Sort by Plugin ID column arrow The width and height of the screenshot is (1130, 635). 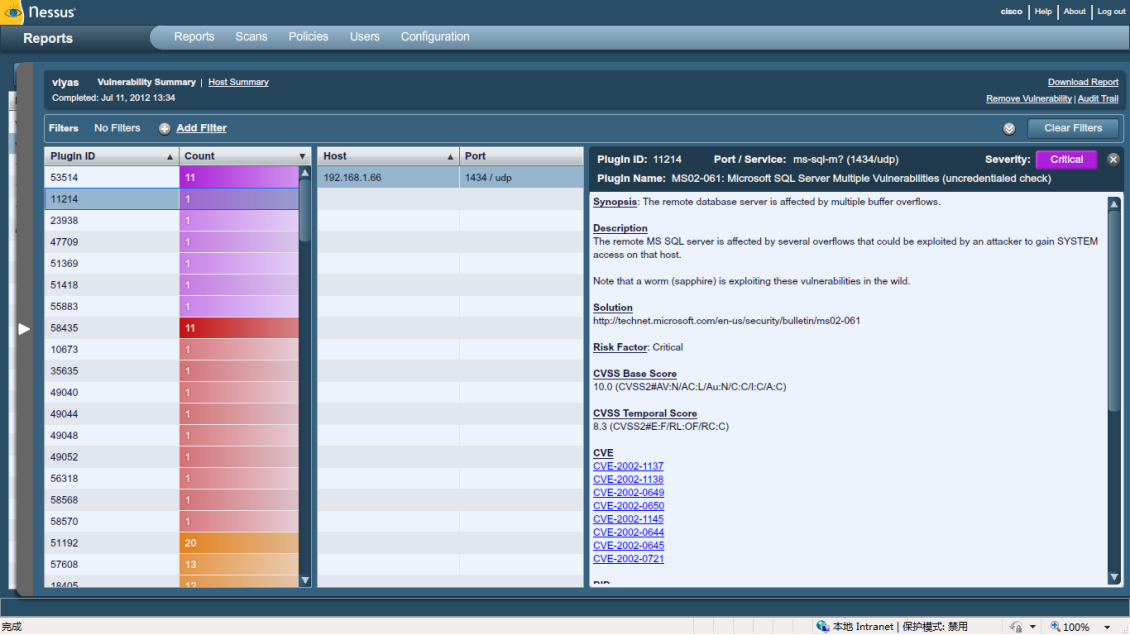170,156
